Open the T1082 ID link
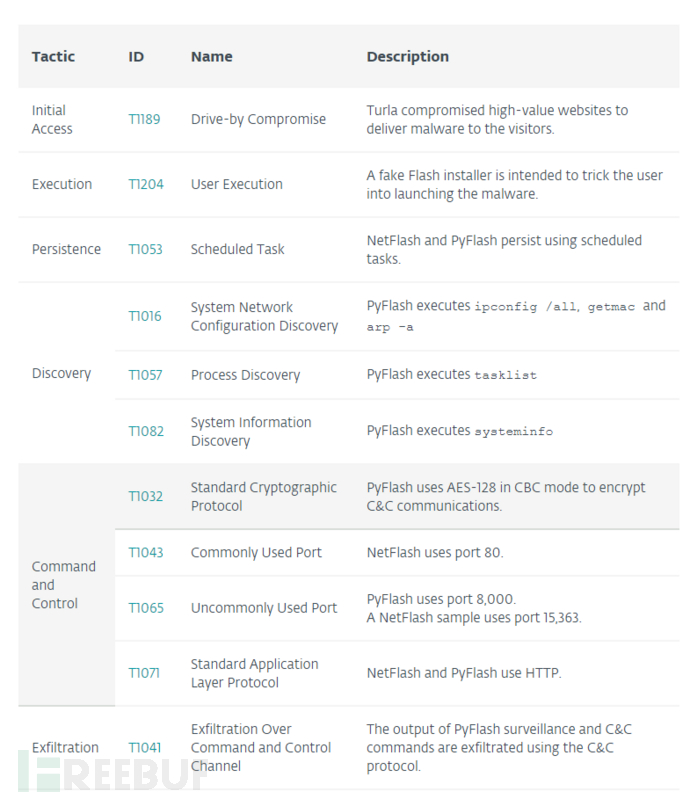 [145, 432]
